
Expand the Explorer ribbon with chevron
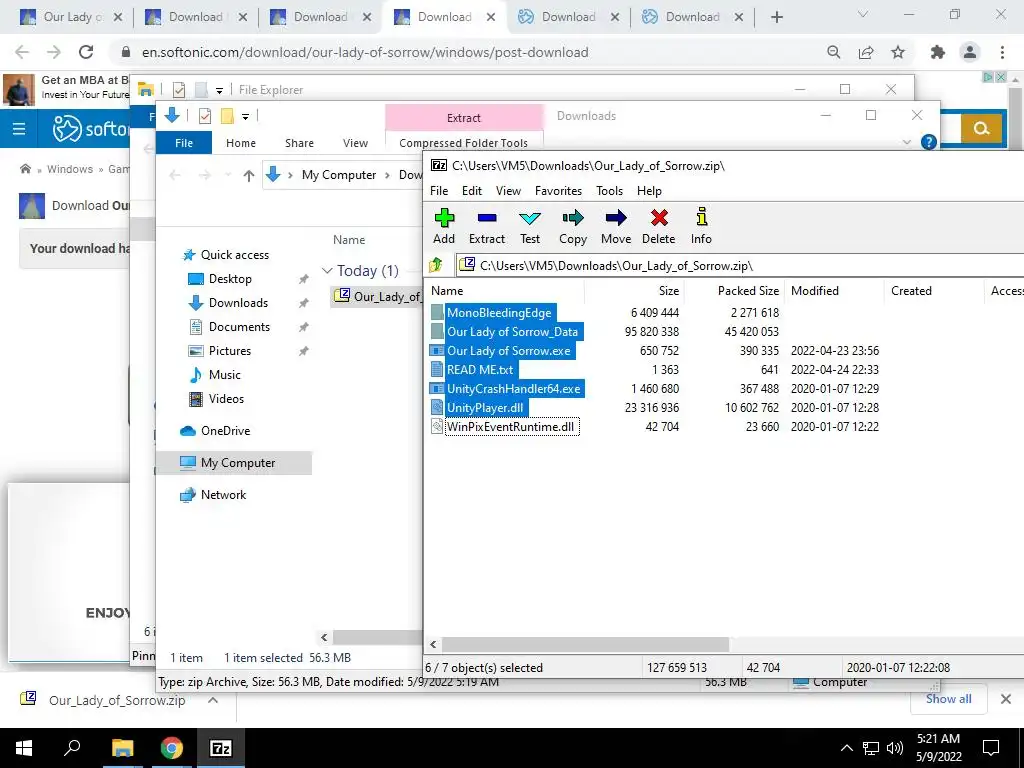point(906,142)
